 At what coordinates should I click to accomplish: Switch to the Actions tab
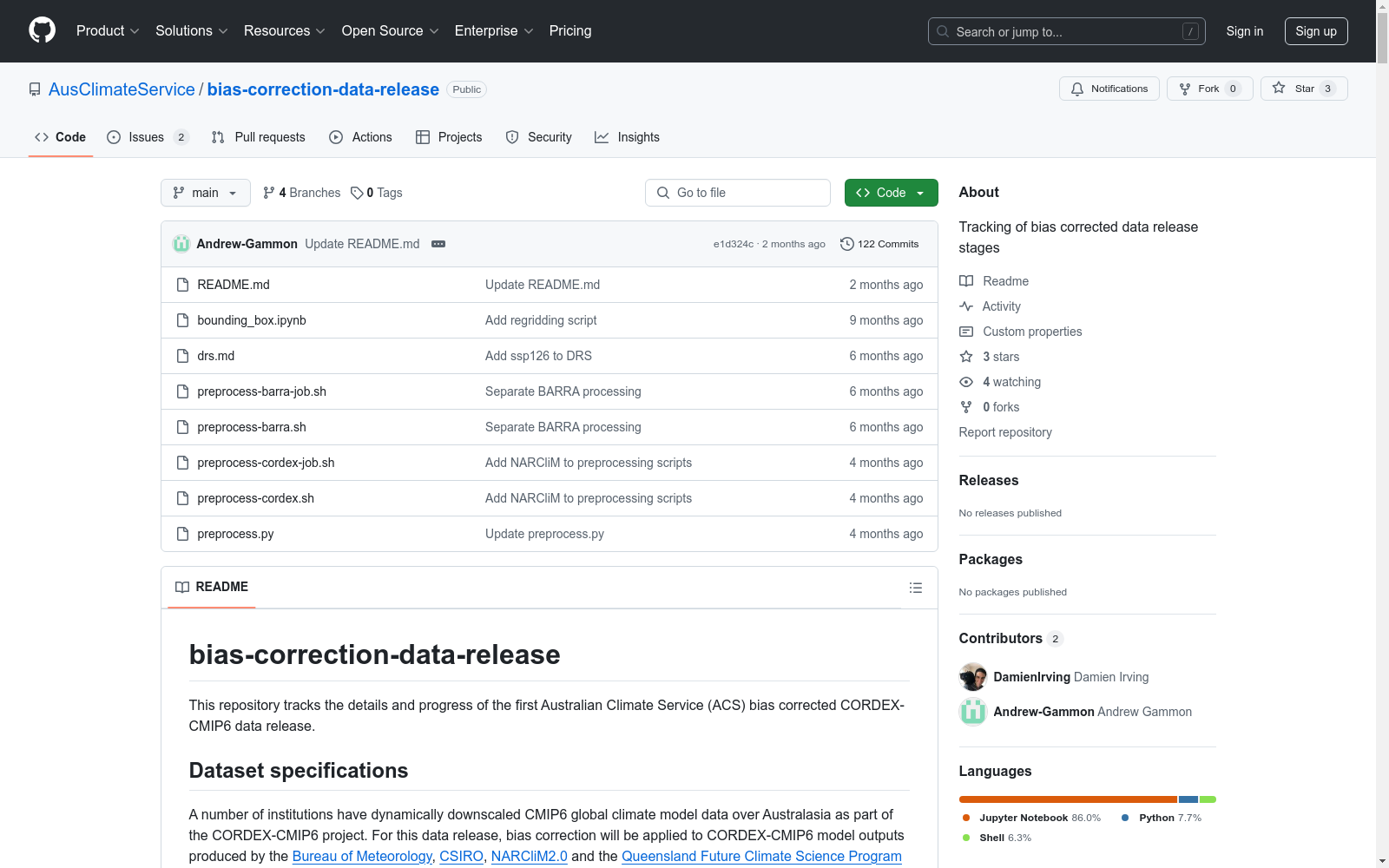click(360, 137)
